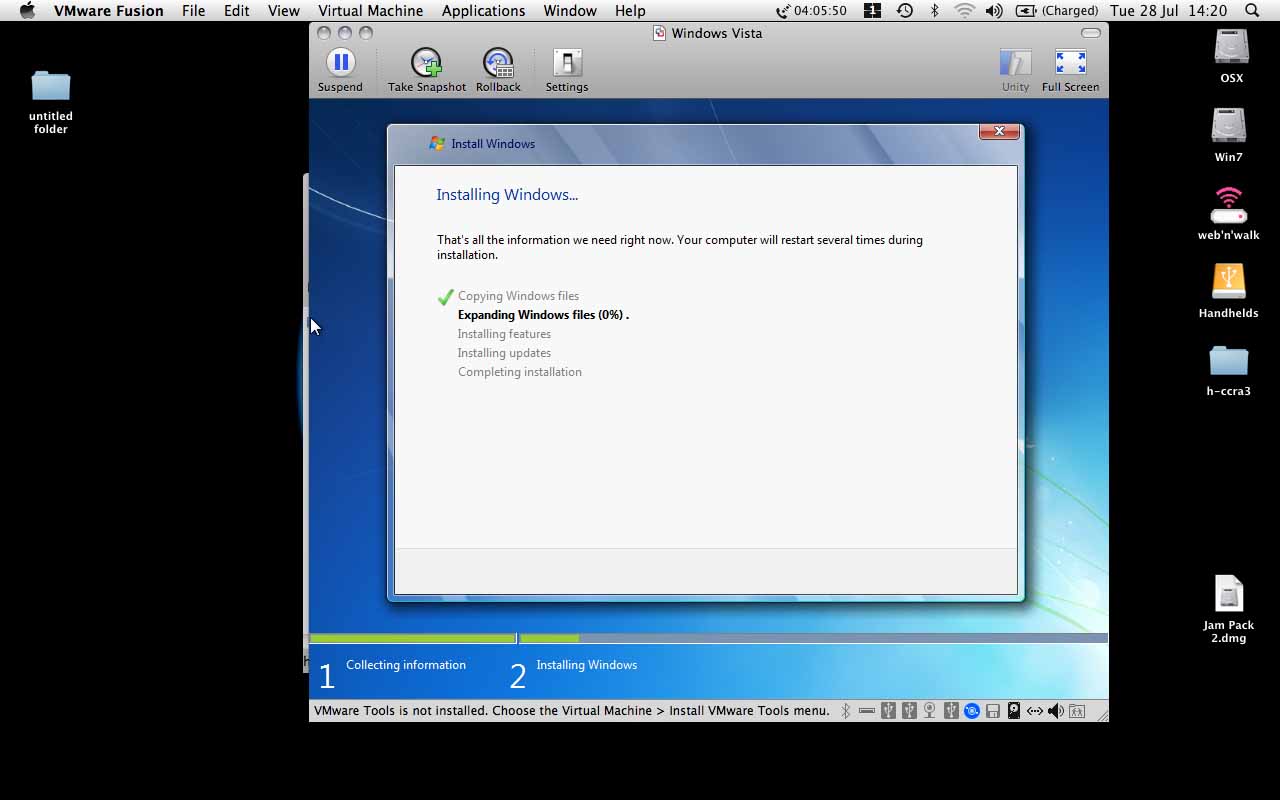
Task: Click the blue CD/DVD drive status icon
Action: pyautogui.click(x=971, y=711)
